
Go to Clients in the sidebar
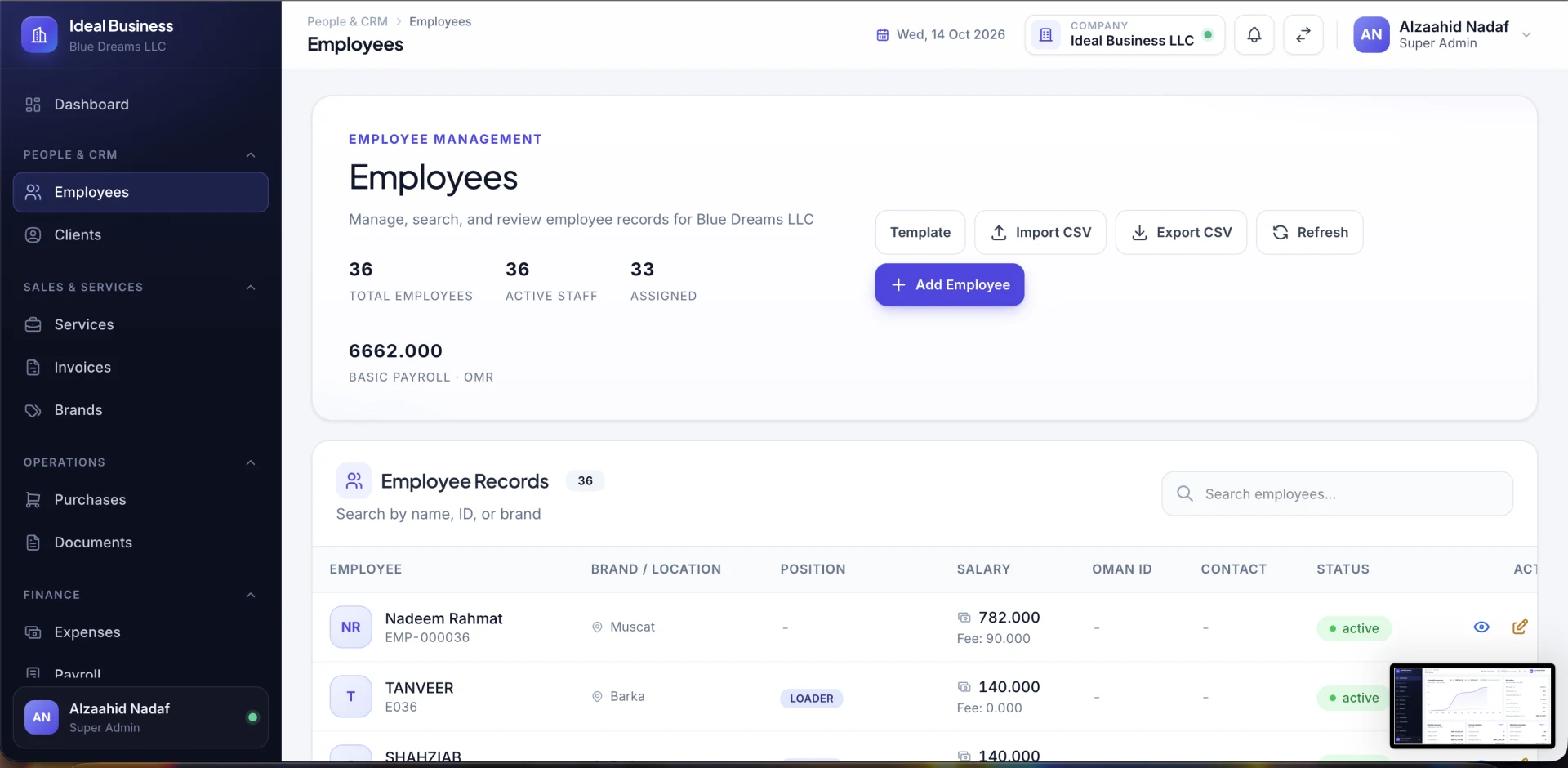click(140, 234)
